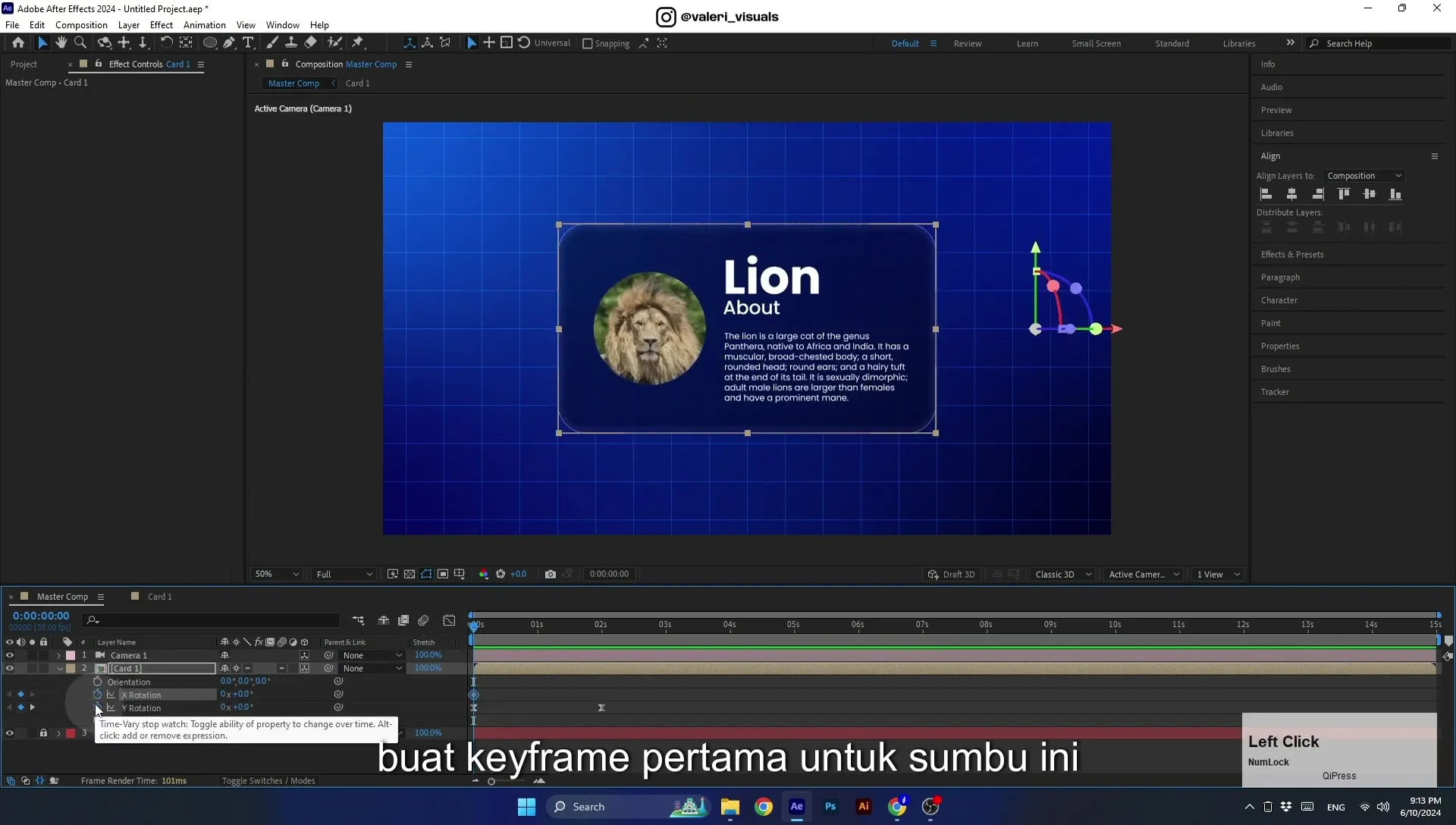Screen dimensions: 1456x825
Task: Toggle X Rotation stopwatch
Action: [97, 695]
